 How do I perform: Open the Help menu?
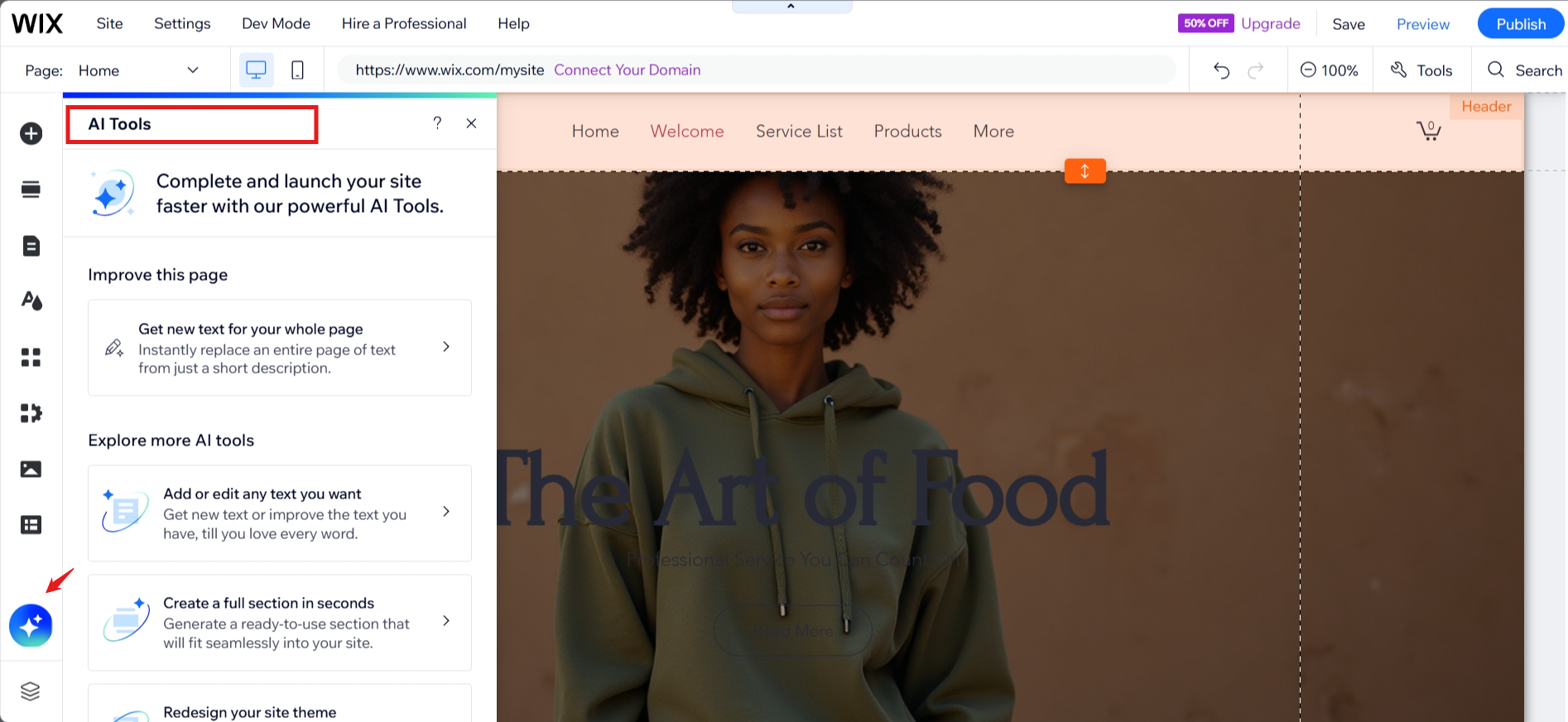click(513, 24)
